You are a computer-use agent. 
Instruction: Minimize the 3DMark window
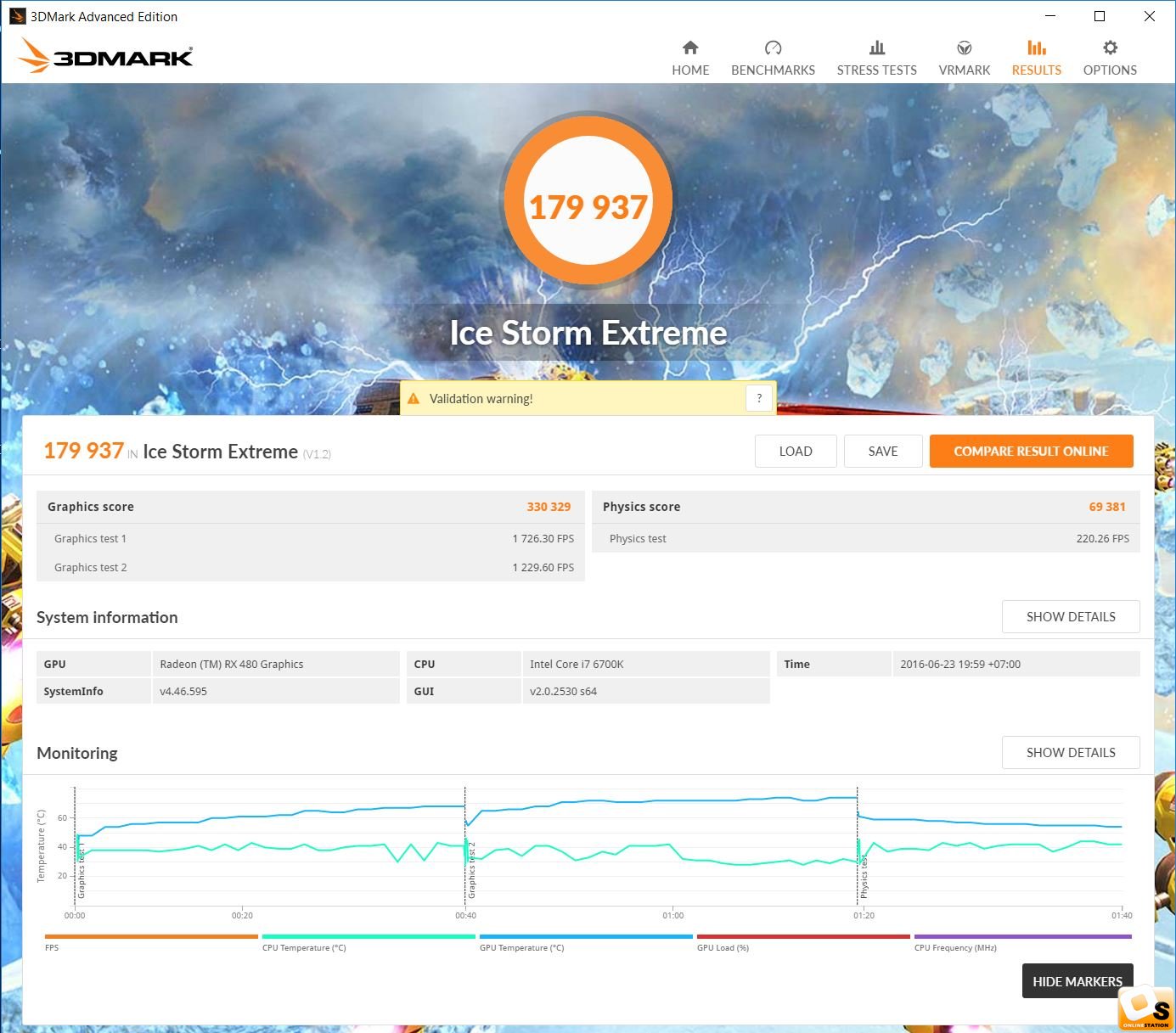tap(1050, 16)
